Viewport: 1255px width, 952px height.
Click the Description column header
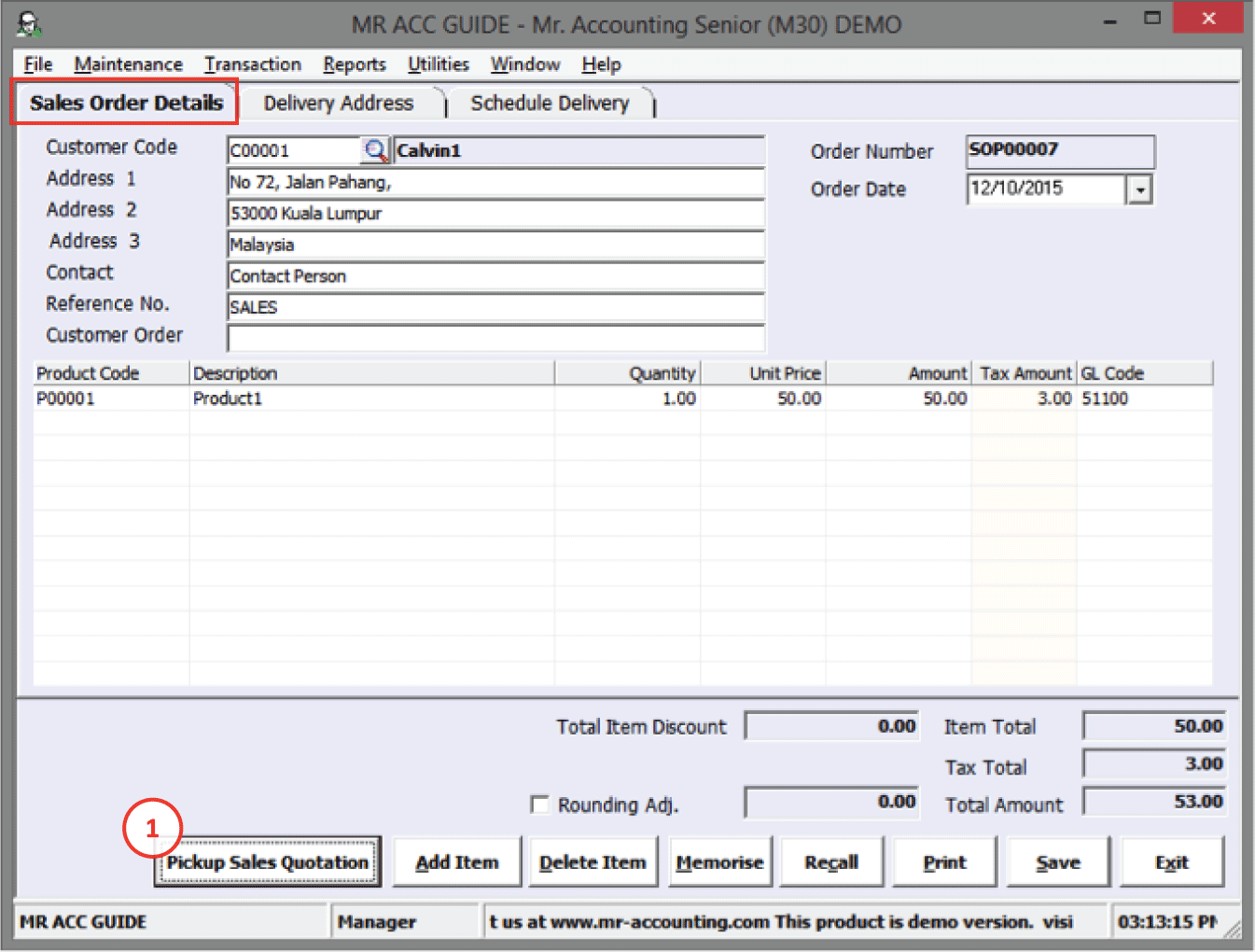371,373
